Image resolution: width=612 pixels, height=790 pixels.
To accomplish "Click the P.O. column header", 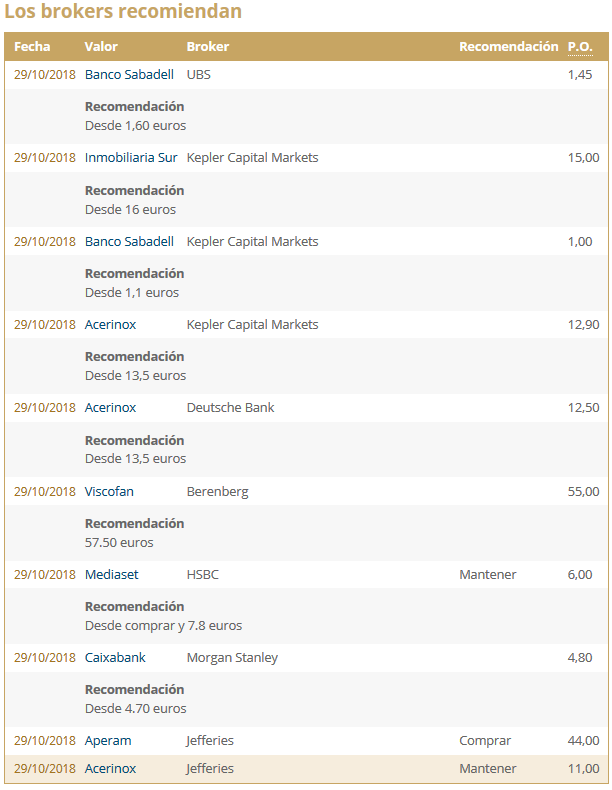I will [x=580, y=47].
